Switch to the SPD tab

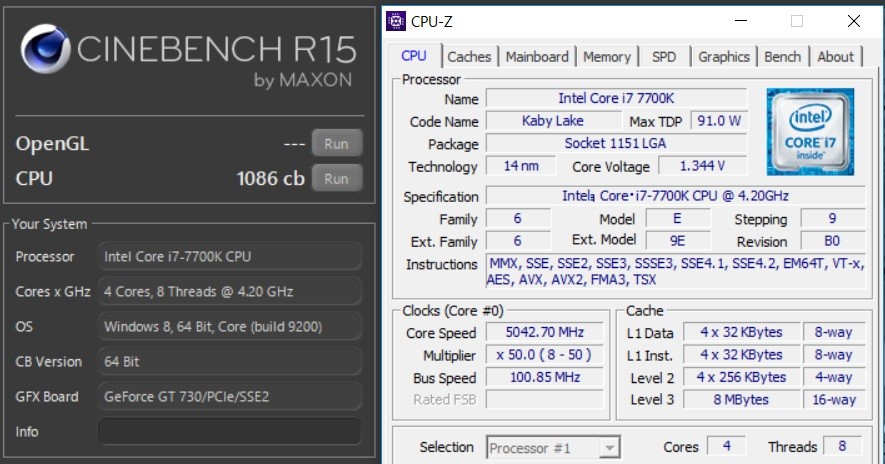pos(664,56)
